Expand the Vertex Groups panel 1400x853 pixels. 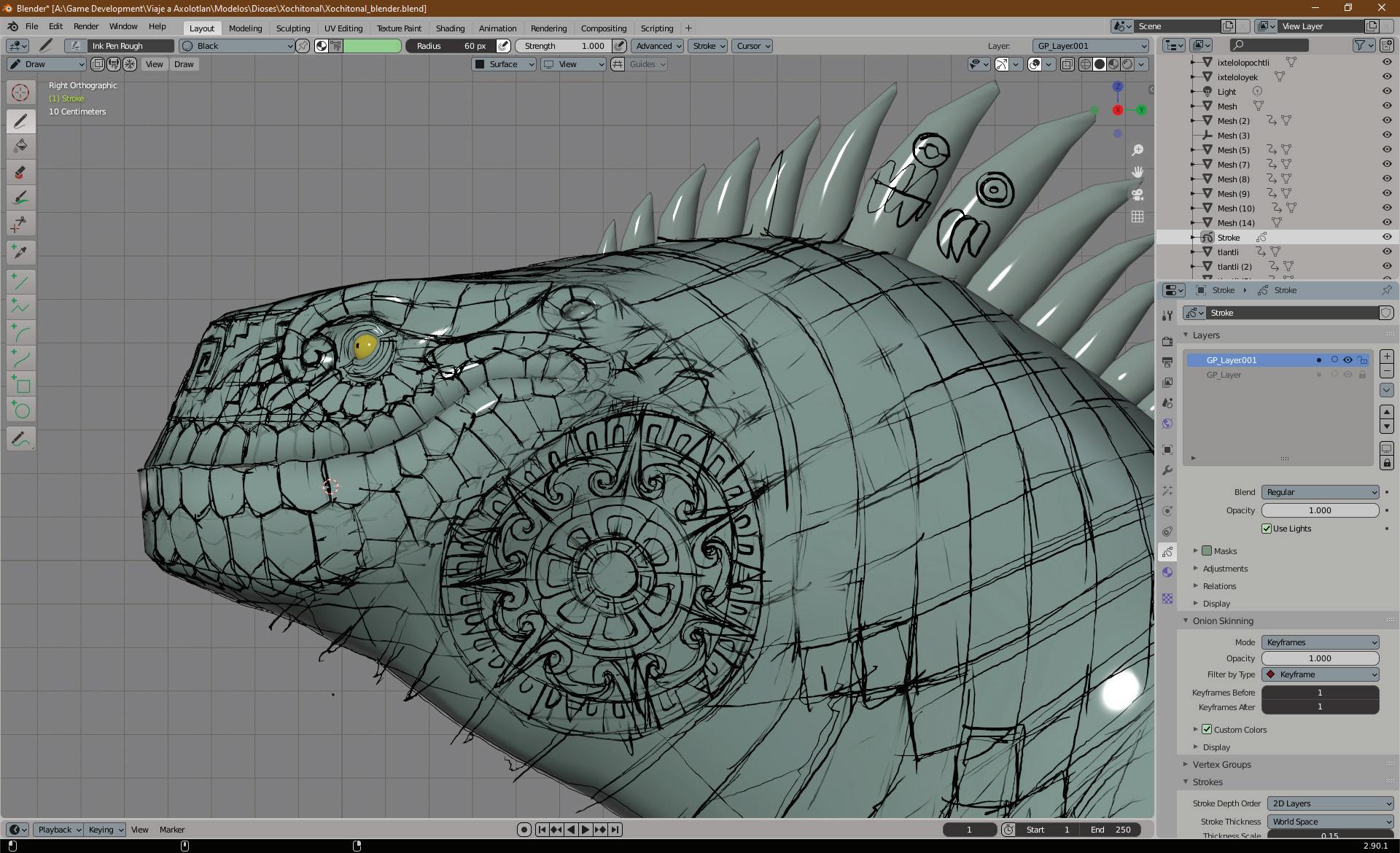1221,764
